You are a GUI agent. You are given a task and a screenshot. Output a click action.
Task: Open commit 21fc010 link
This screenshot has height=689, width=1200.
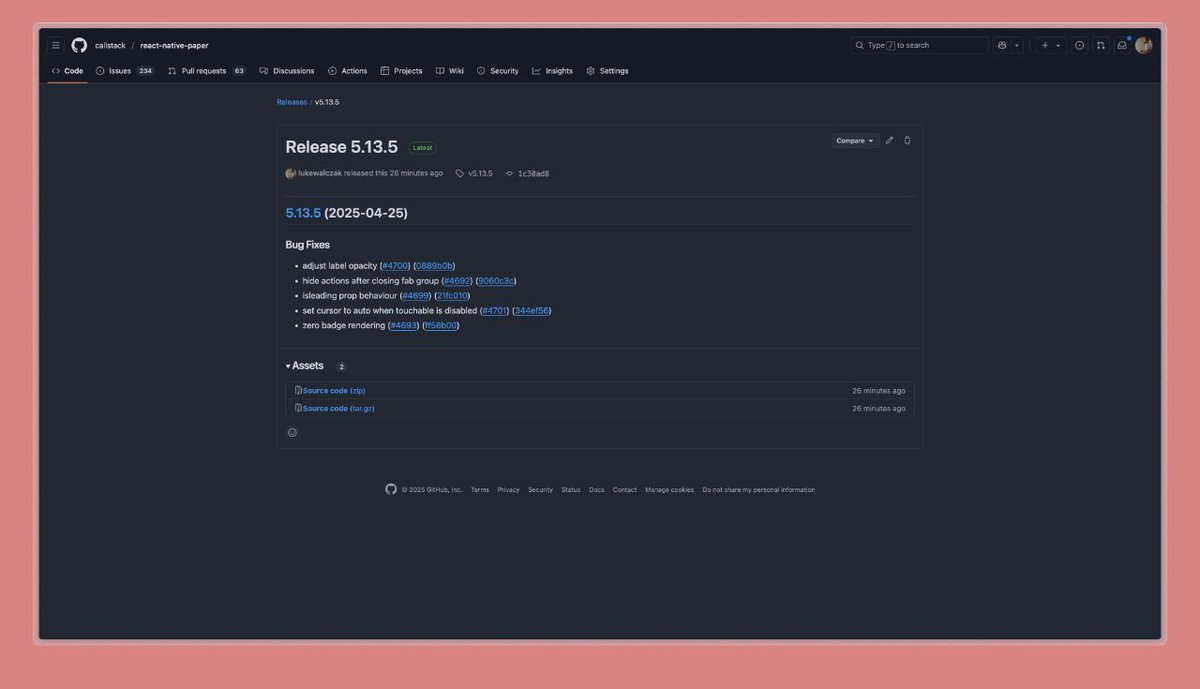coord(452,296)
